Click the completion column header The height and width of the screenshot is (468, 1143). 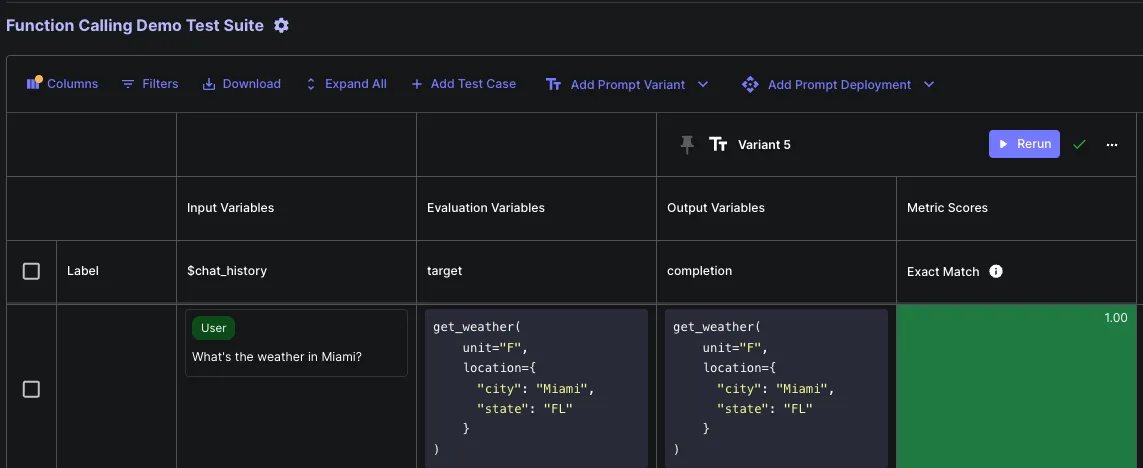(x=700, y=271)
